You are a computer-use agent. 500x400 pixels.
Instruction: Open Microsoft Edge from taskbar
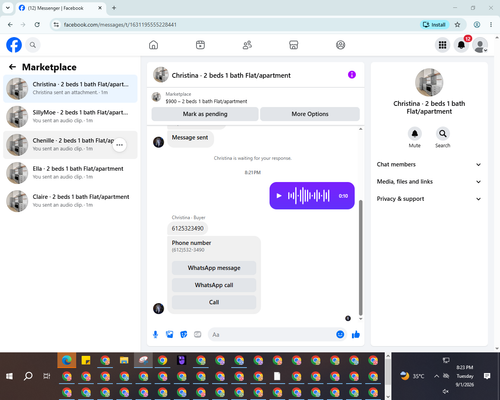pos(67,360)
